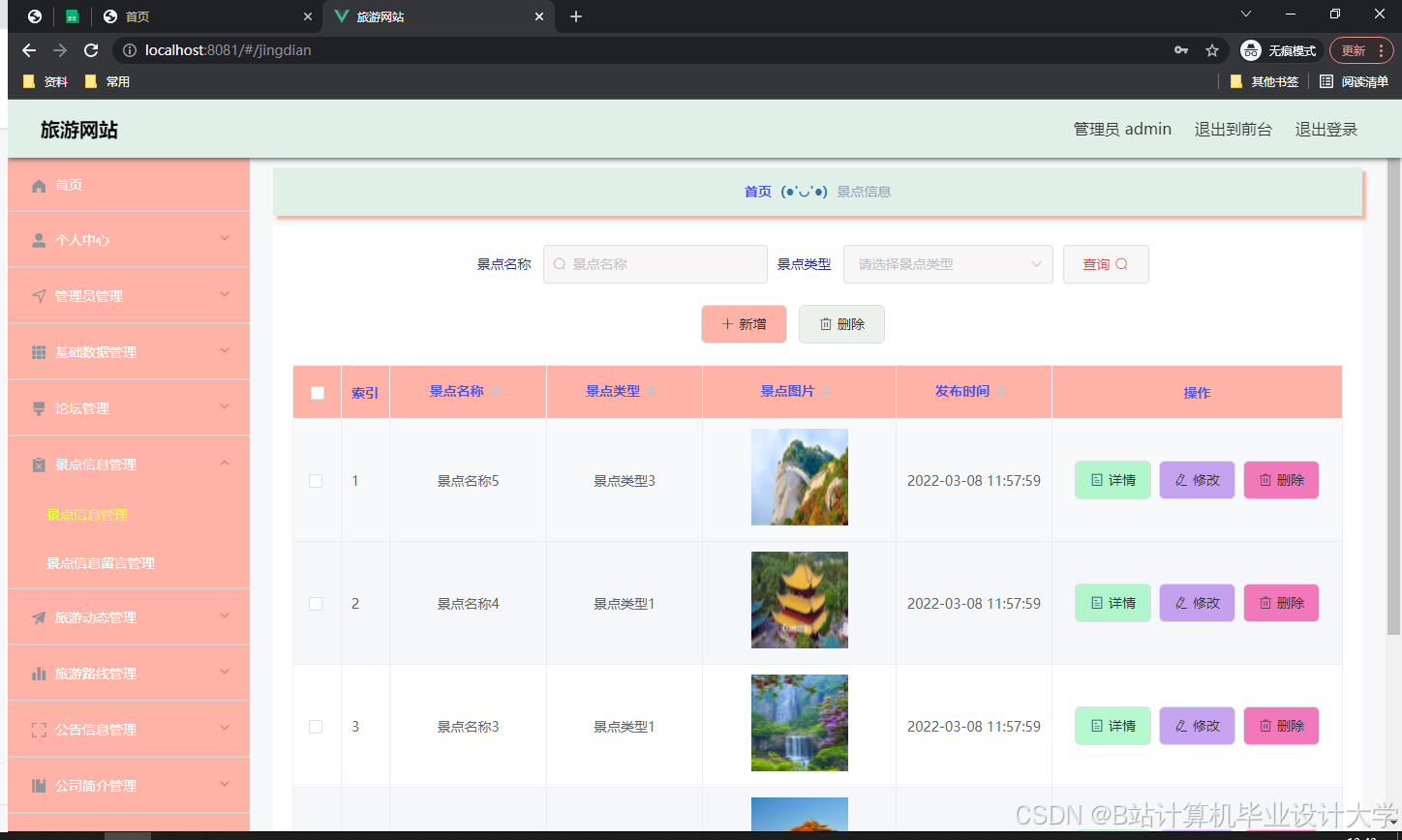Click the 首页 breadcrumb link
Image resolution: width=1402 pixels, height=840 pixels.
pos(757,192)
